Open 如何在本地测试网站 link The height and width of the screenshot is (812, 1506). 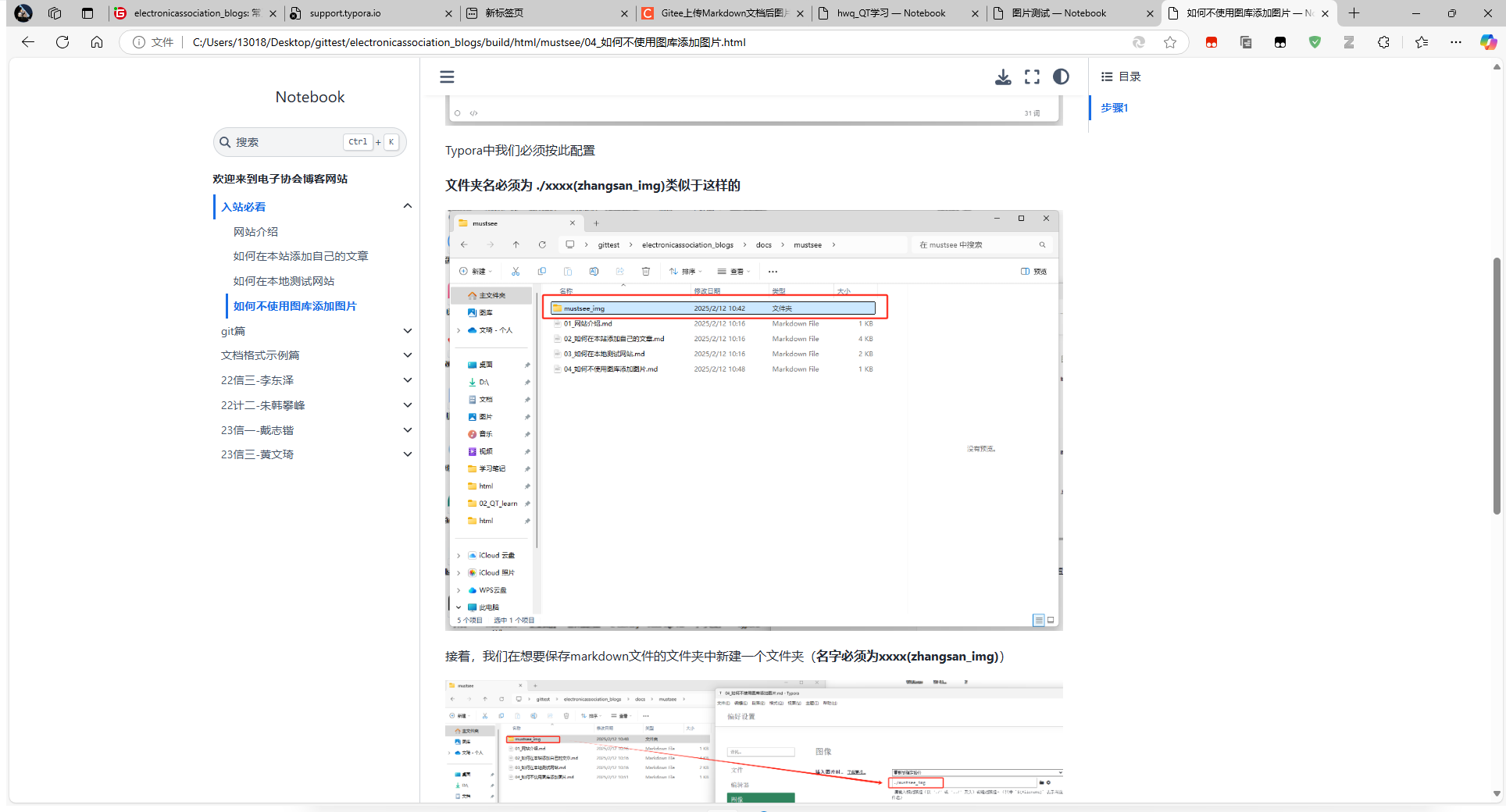(284, 281)
